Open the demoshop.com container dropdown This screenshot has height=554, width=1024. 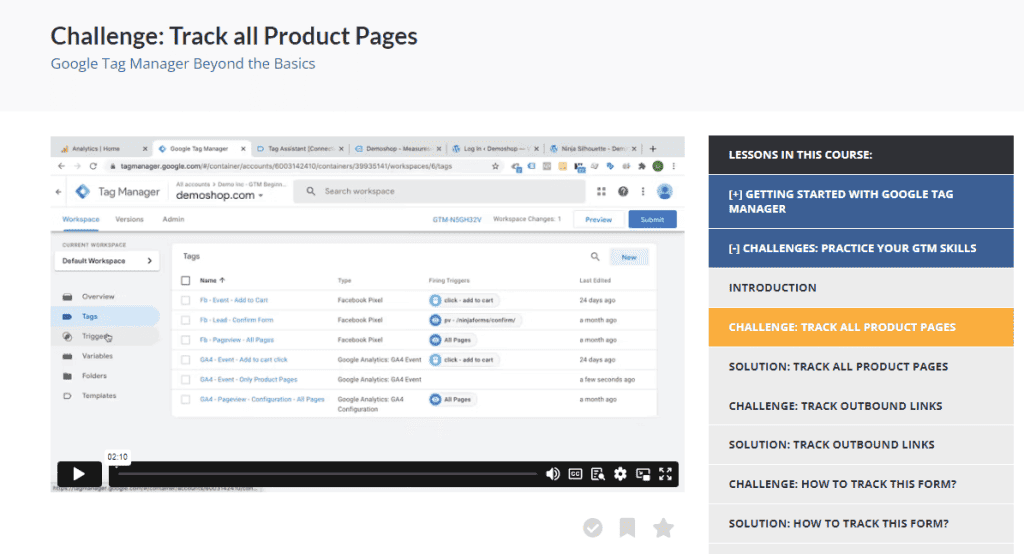click(219, 195)
